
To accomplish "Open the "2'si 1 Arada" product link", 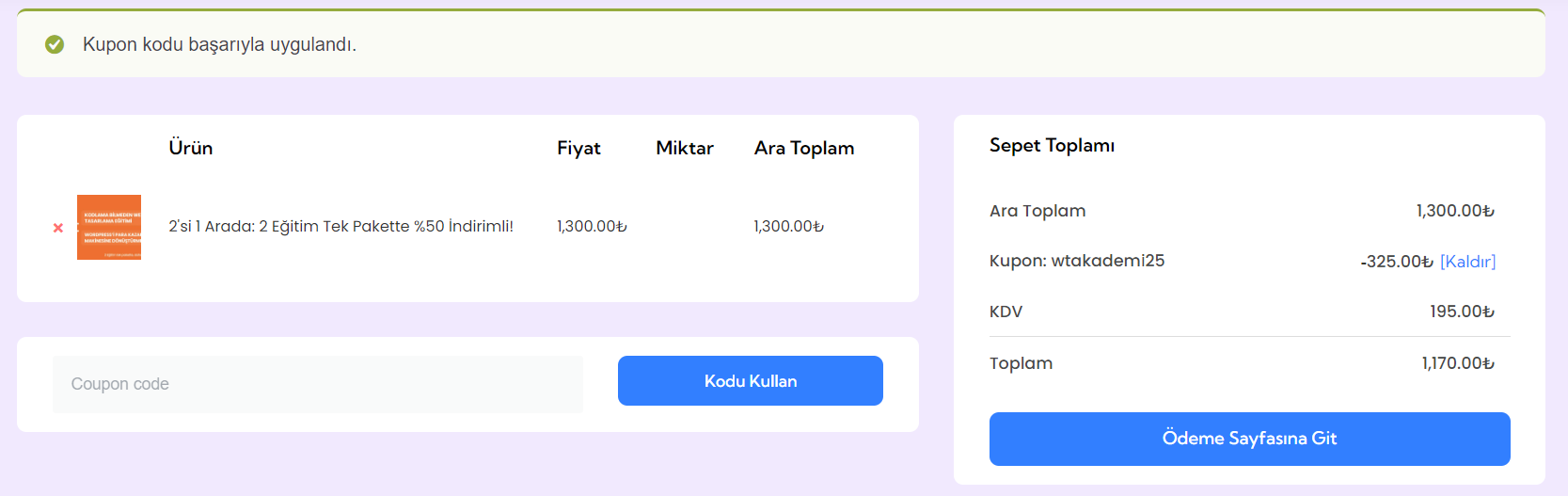I will (341, 226).
